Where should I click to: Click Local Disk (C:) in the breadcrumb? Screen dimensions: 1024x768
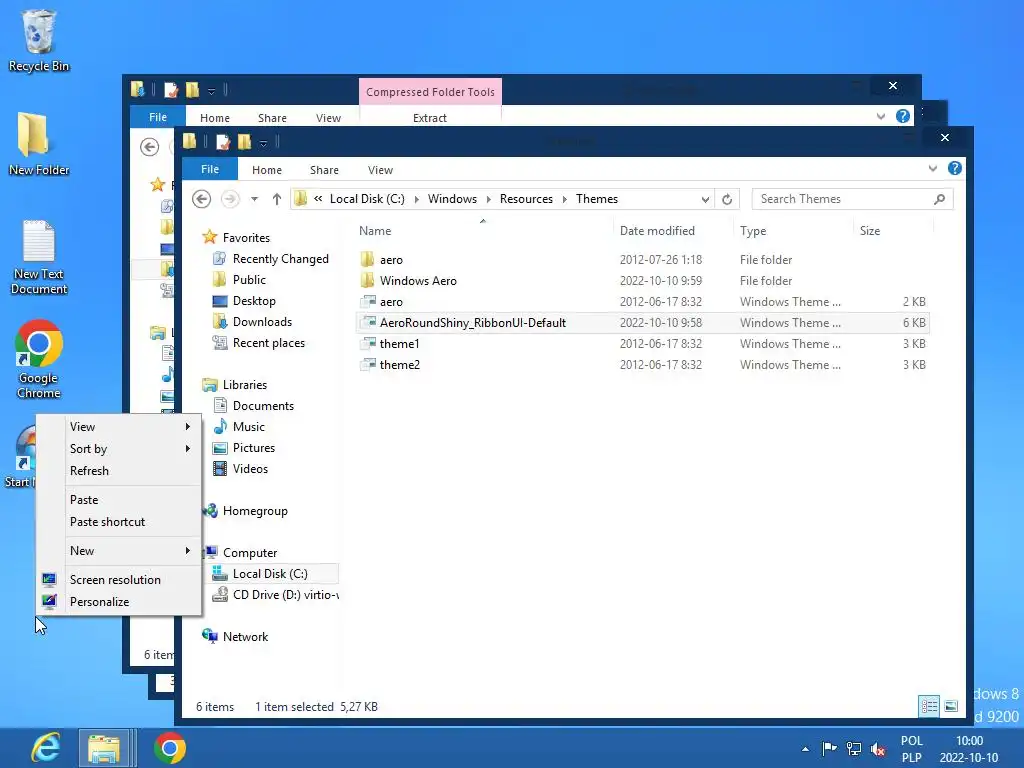[x=367, y=199]
